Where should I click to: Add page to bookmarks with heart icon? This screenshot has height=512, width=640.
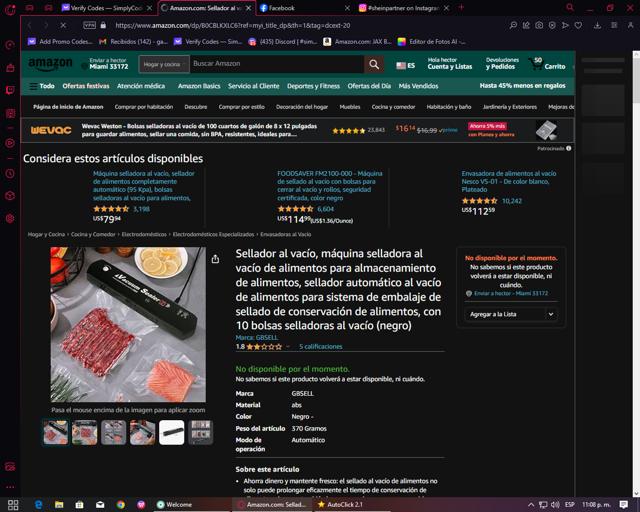click(x=578, y=25)
